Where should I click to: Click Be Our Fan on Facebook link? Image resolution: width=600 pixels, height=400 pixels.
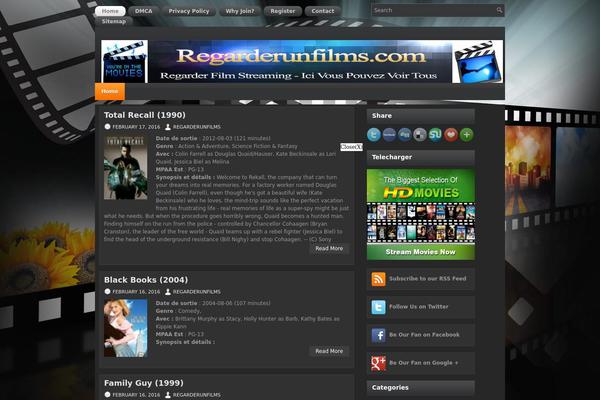(424, 335)
